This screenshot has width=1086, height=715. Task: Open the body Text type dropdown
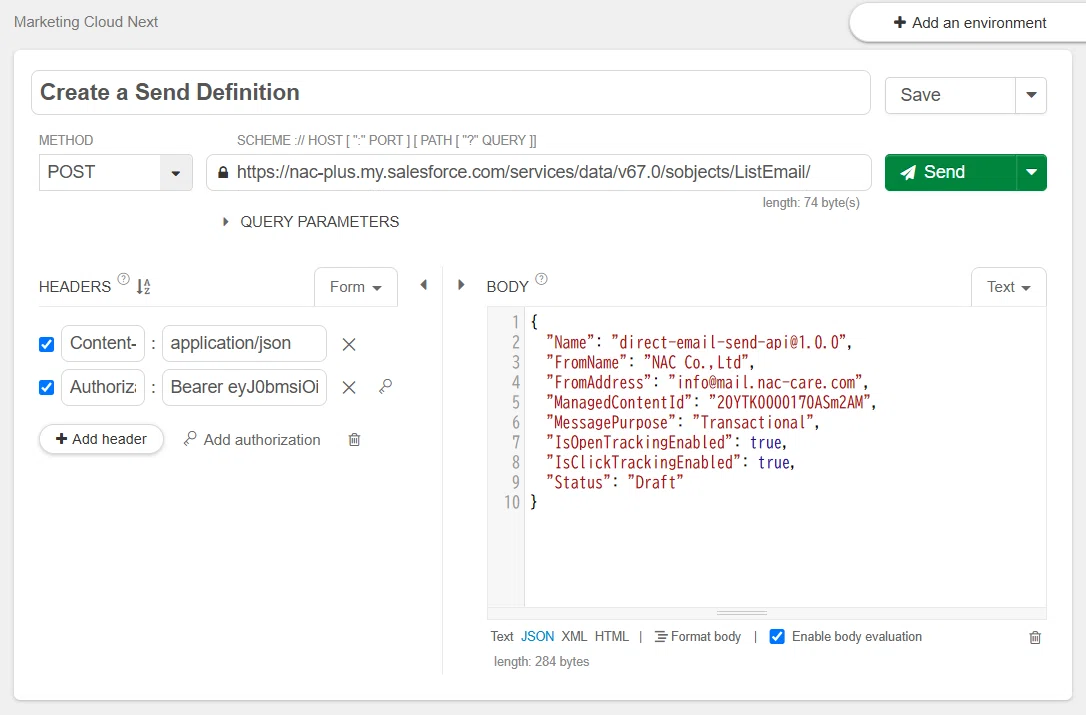point(1008,287)
